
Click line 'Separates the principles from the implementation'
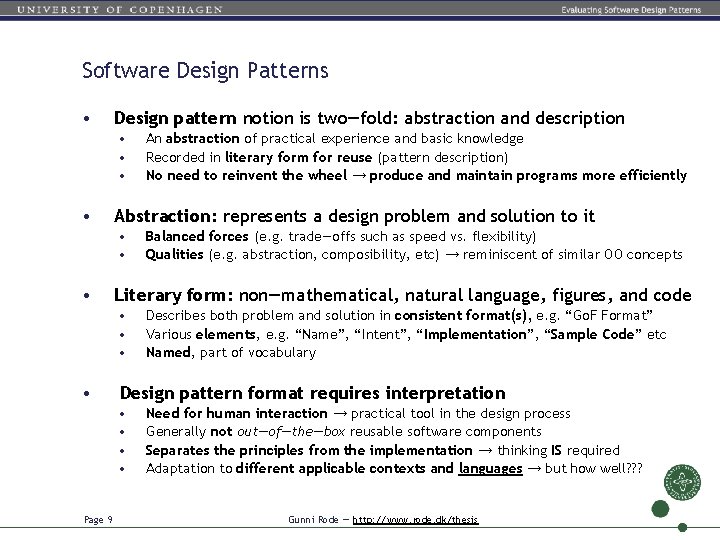382,450
